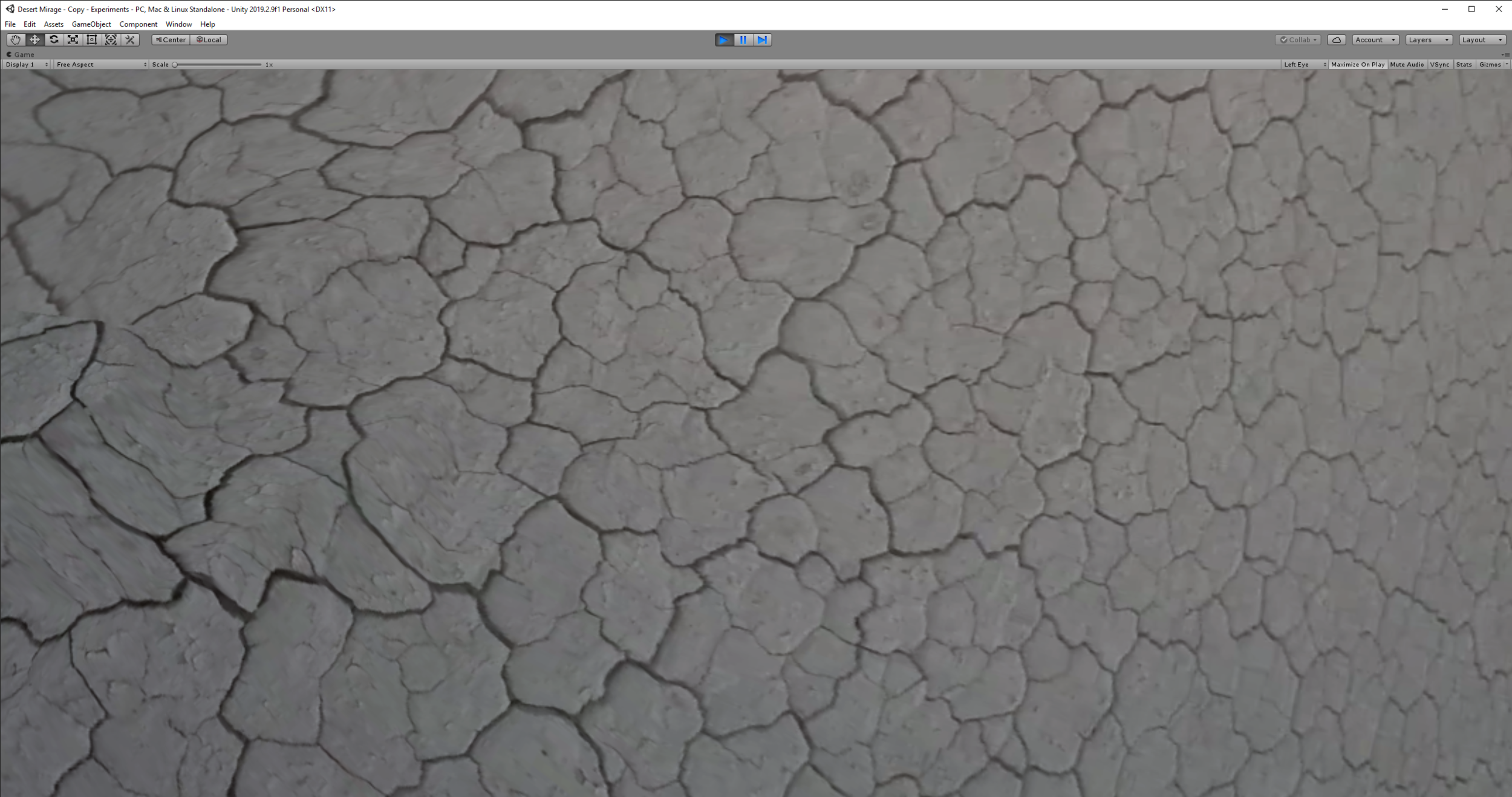
Task: Toggle pivot mode Center button
Action: click(x=171, y=40)
